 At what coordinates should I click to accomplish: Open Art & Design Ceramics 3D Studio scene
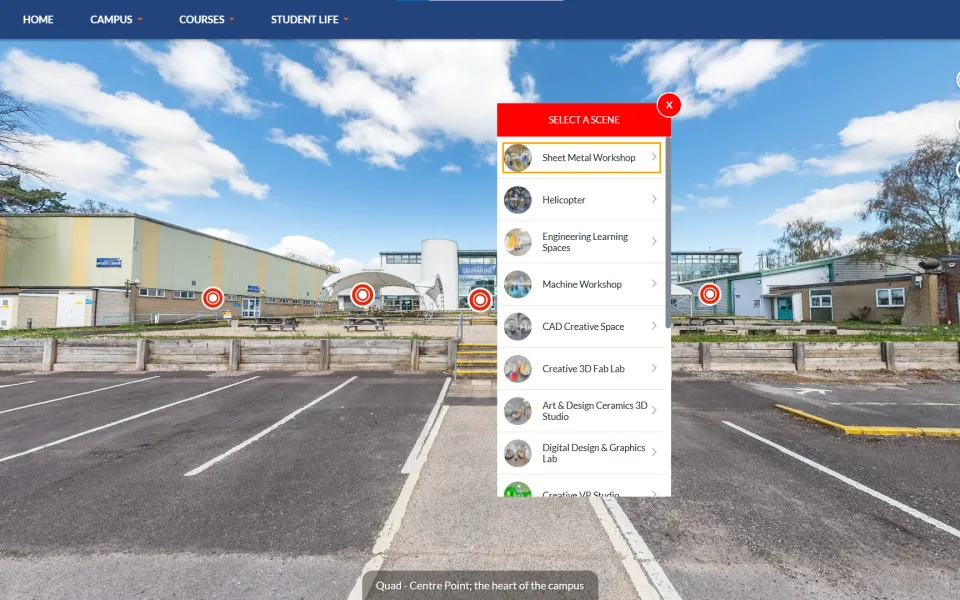581,411
